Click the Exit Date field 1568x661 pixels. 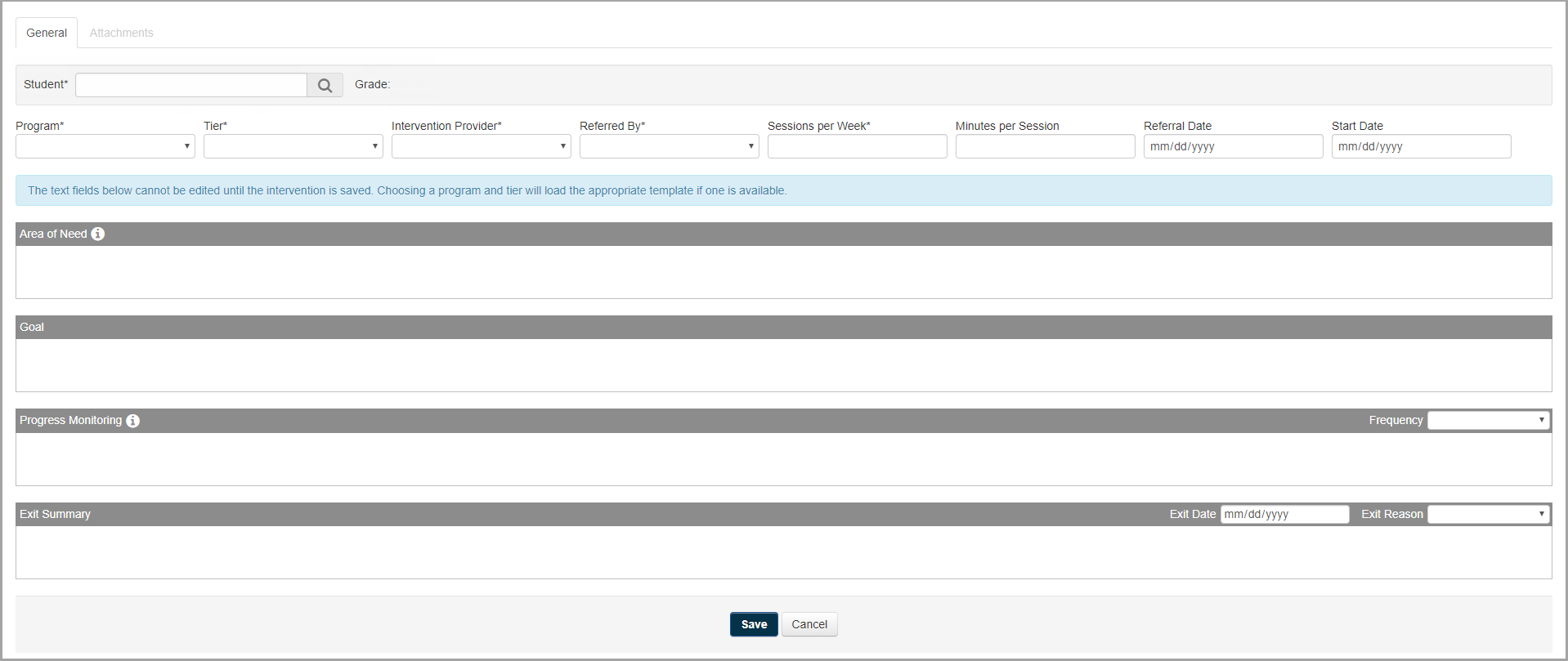coord(1285,514)
